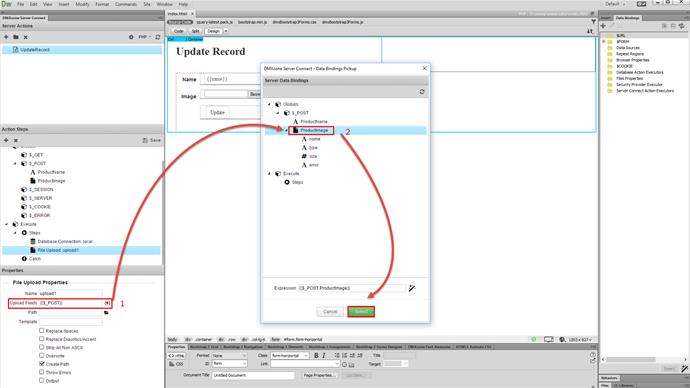This screenshot has width=690, height=388.
Task: Switch to Split view
Action: tap(195, 31)
